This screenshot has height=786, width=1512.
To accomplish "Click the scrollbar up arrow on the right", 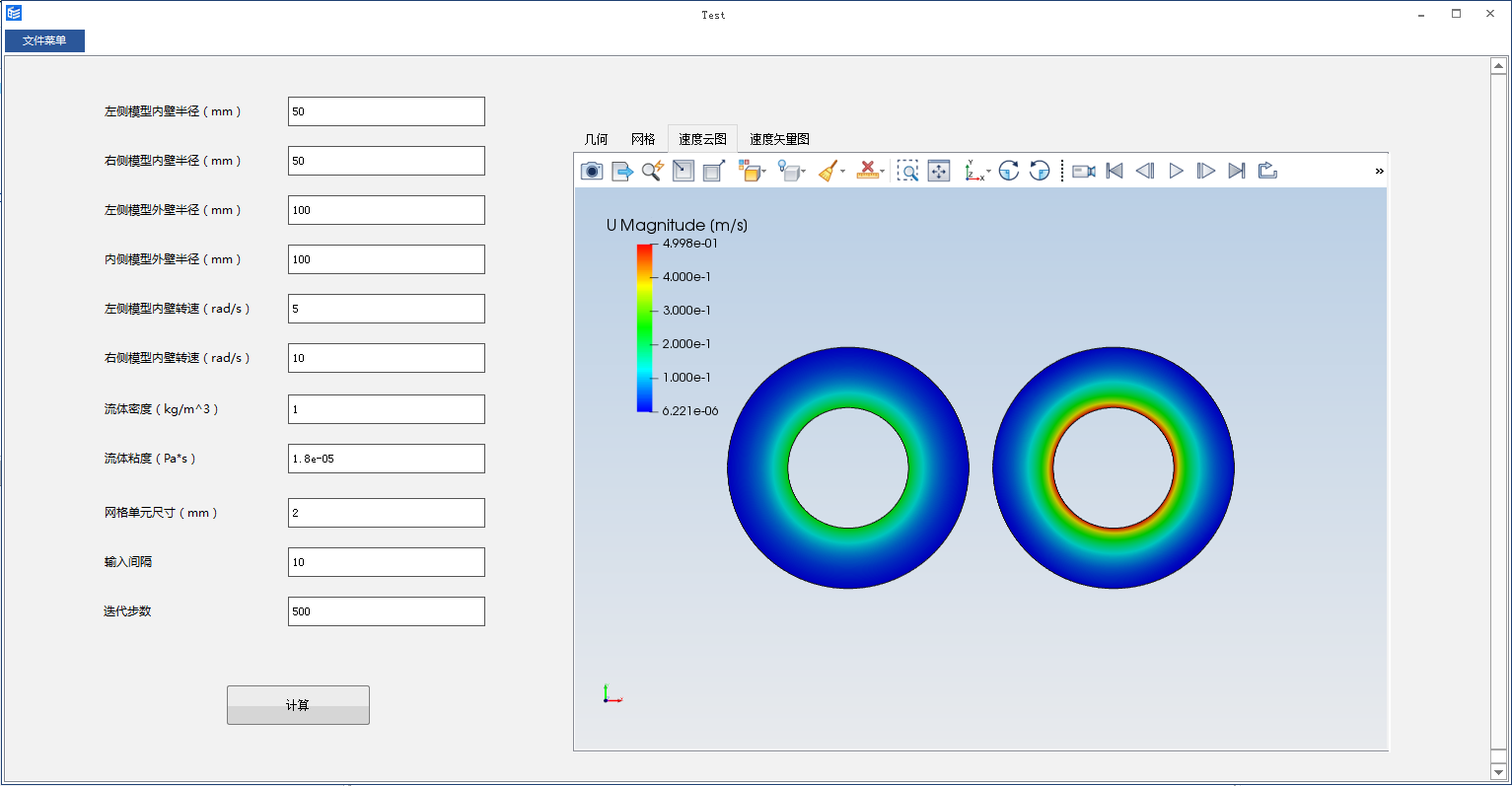I will point(1498,66).
